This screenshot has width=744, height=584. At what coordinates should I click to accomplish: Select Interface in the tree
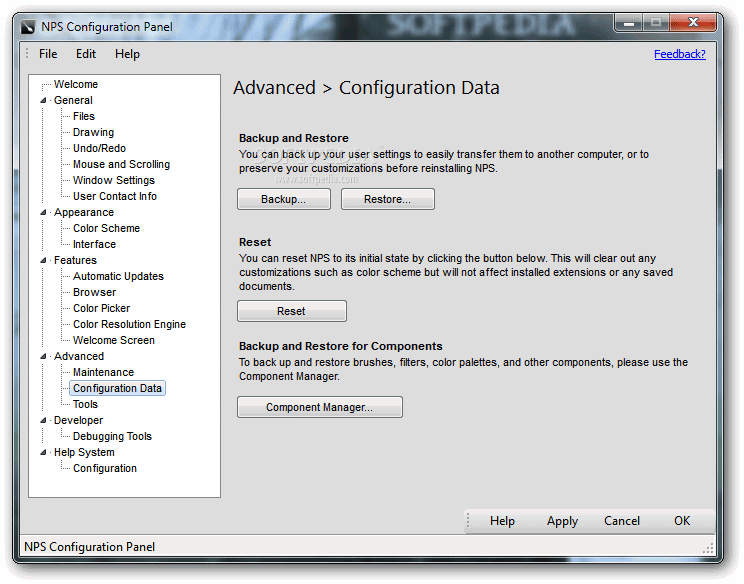pos(94,244)
